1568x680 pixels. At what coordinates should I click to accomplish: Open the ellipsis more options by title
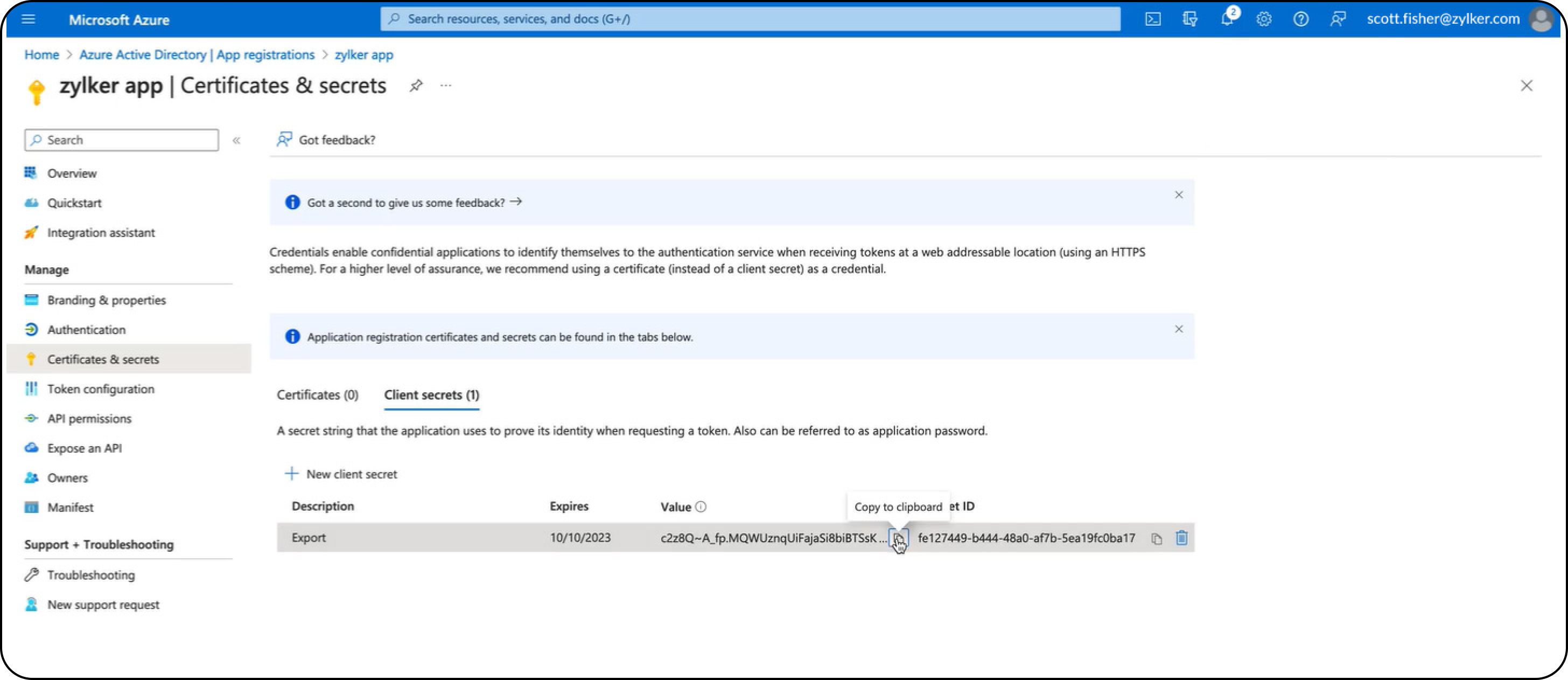(446, 86)
